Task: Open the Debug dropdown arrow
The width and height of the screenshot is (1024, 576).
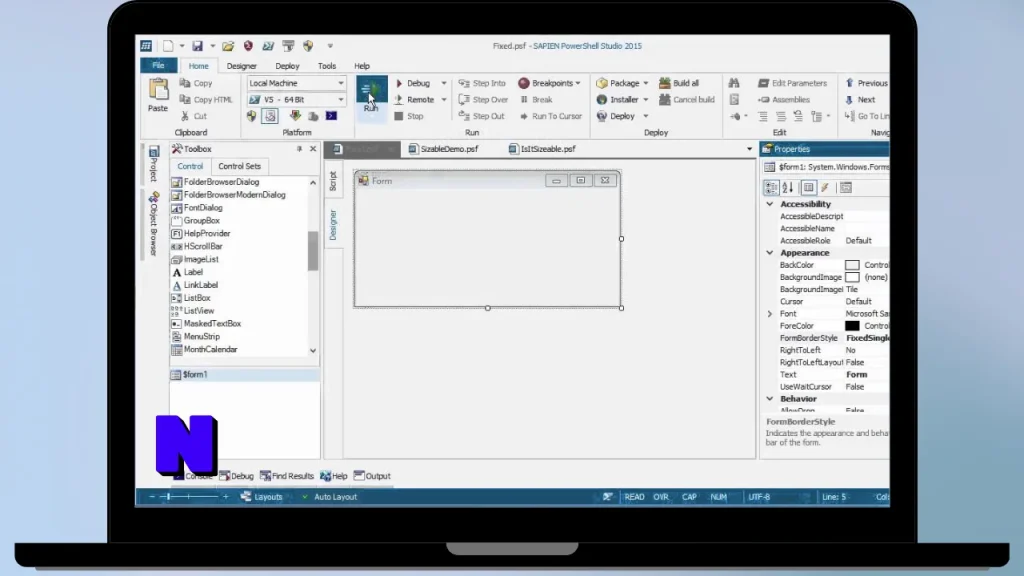Action: 443,84
